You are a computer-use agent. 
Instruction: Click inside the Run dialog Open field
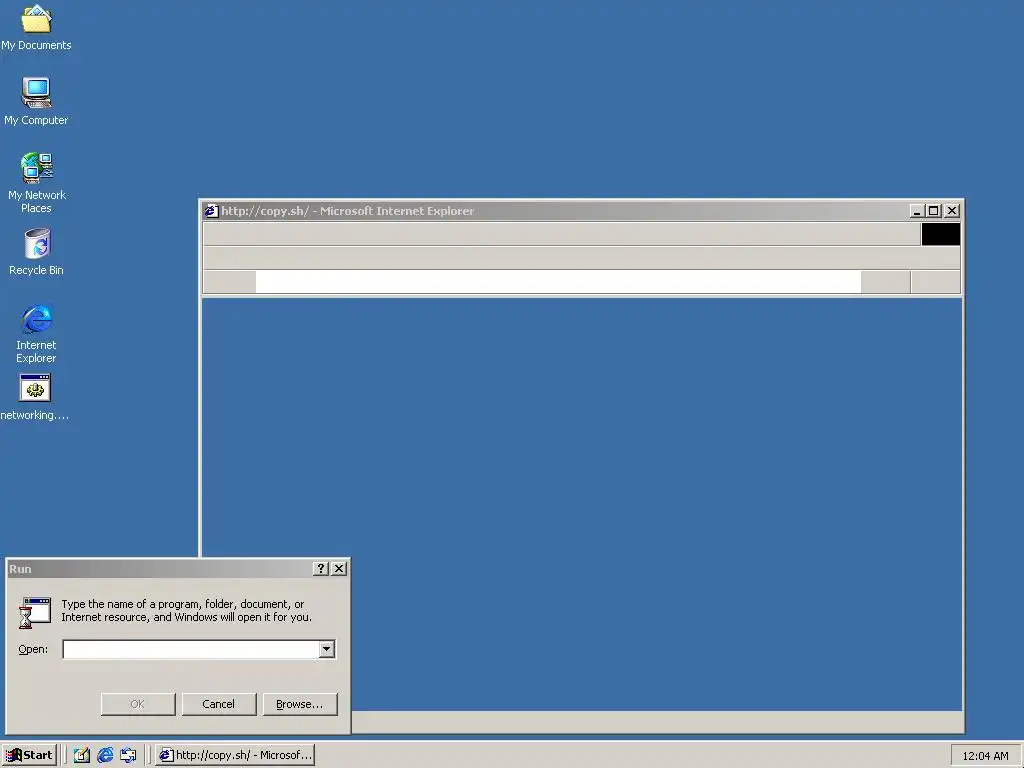(x=191, y=649)
